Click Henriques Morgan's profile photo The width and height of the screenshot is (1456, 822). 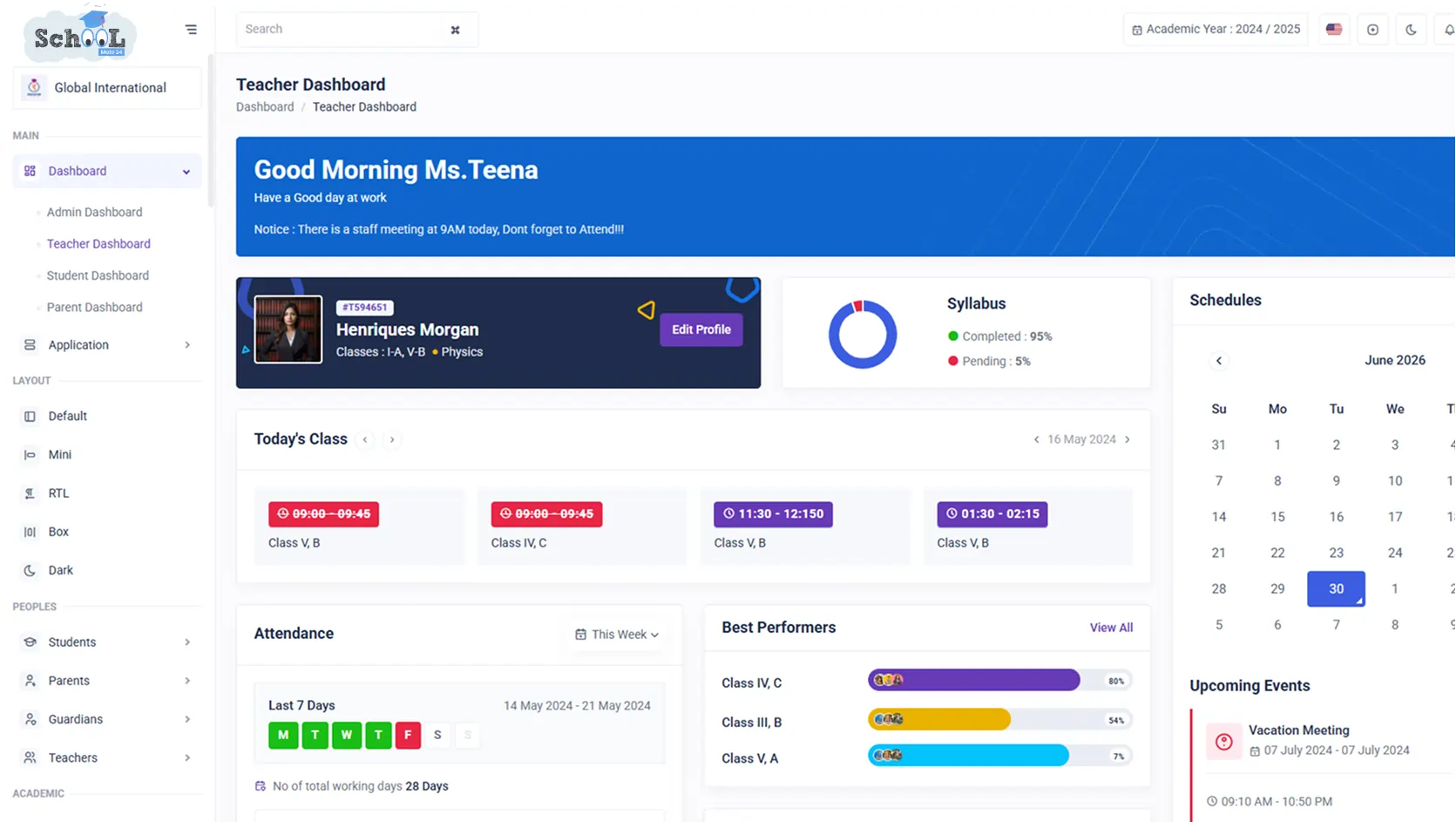coord(288,329)
